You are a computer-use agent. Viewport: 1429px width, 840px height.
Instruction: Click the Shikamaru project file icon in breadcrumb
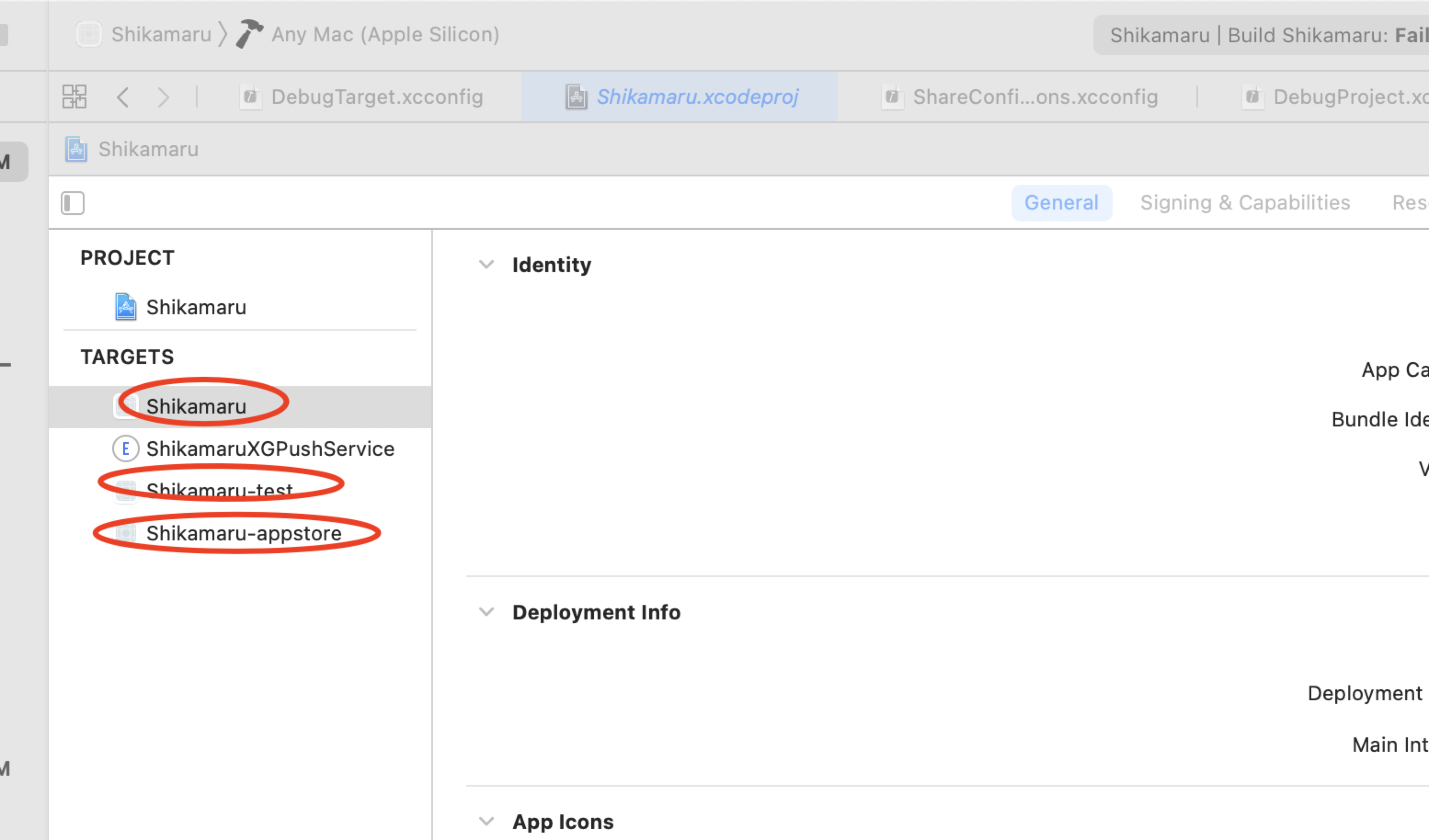click(76, 149)
